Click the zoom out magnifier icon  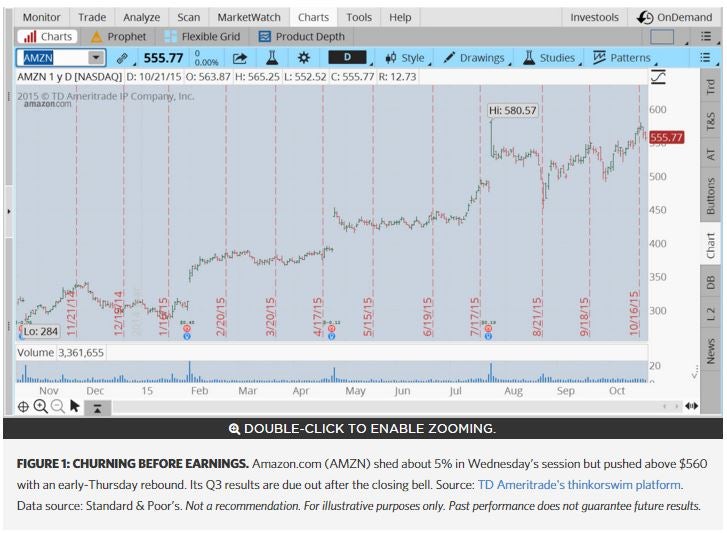[x=57, y=406]
